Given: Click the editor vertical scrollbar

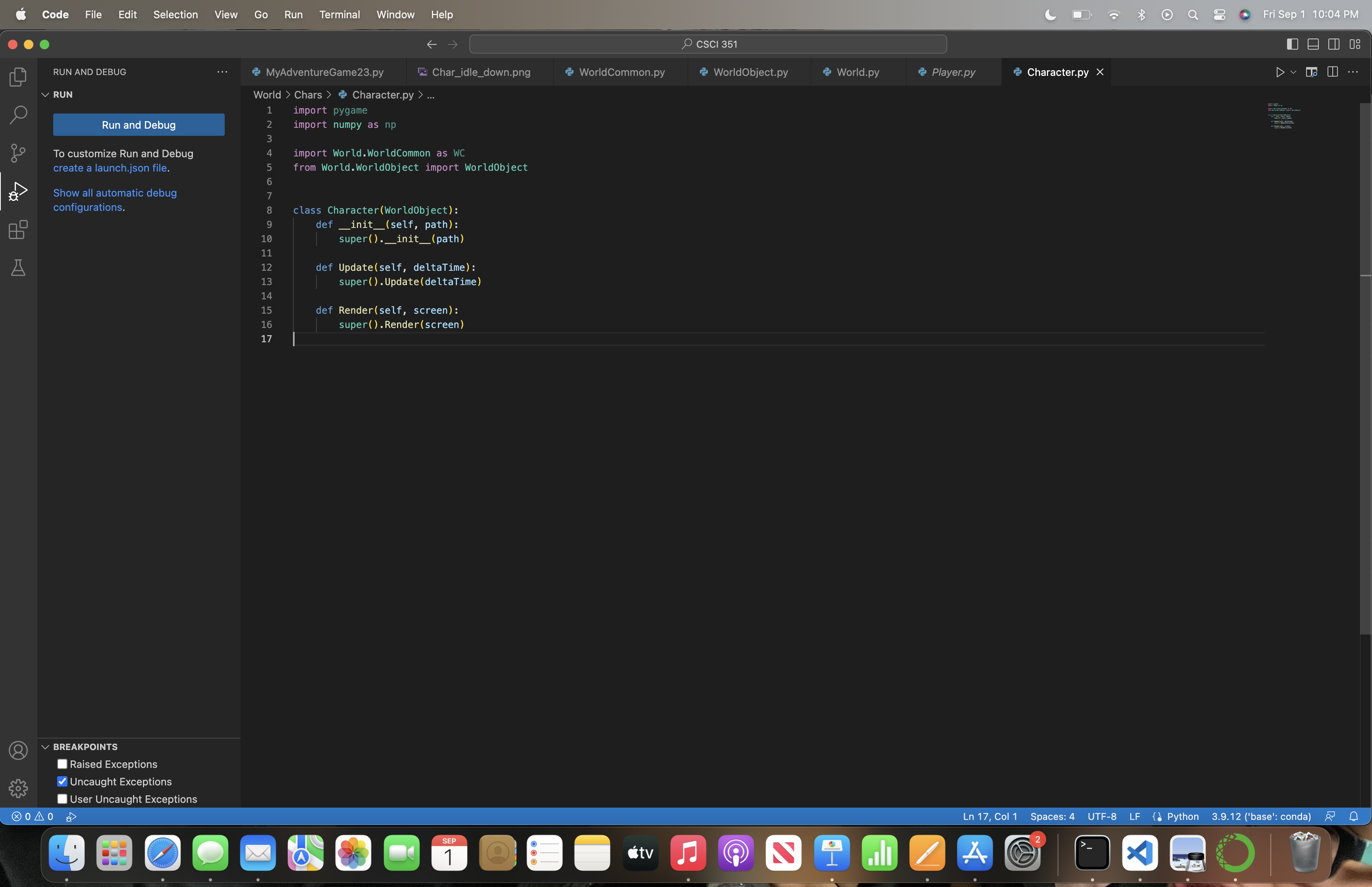Looking at the screenshot, I should [1365, 368].
